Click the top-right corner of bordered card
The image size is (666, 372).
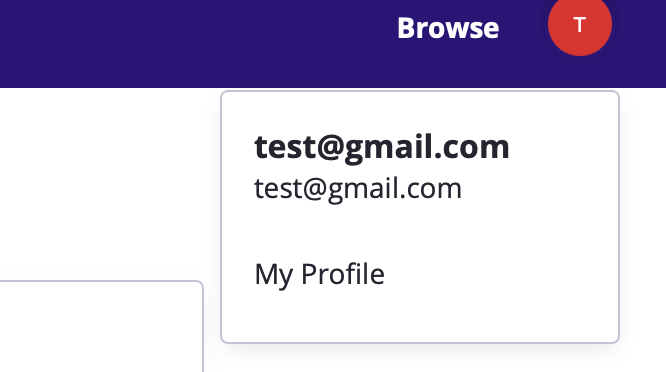coord(200,284)
